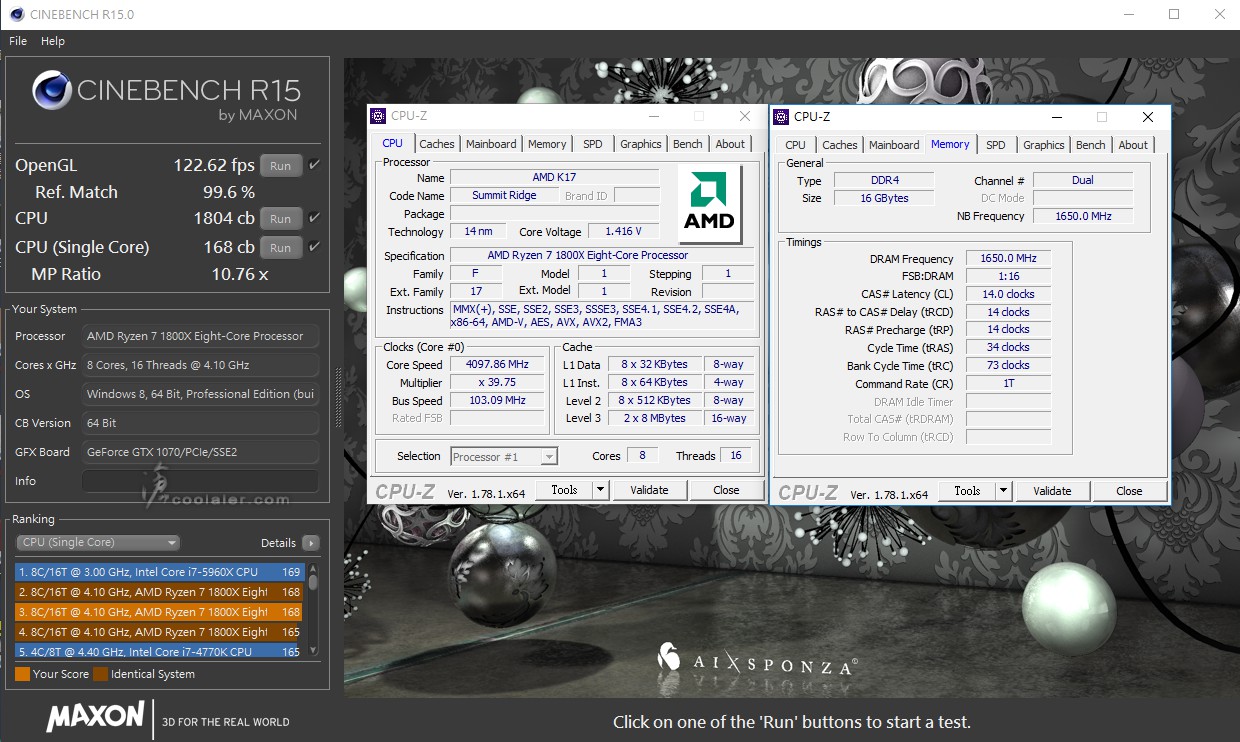The image size is (1240, 742).
Task: Click the Name field showing AMD K17
Action: coord(555,177)
